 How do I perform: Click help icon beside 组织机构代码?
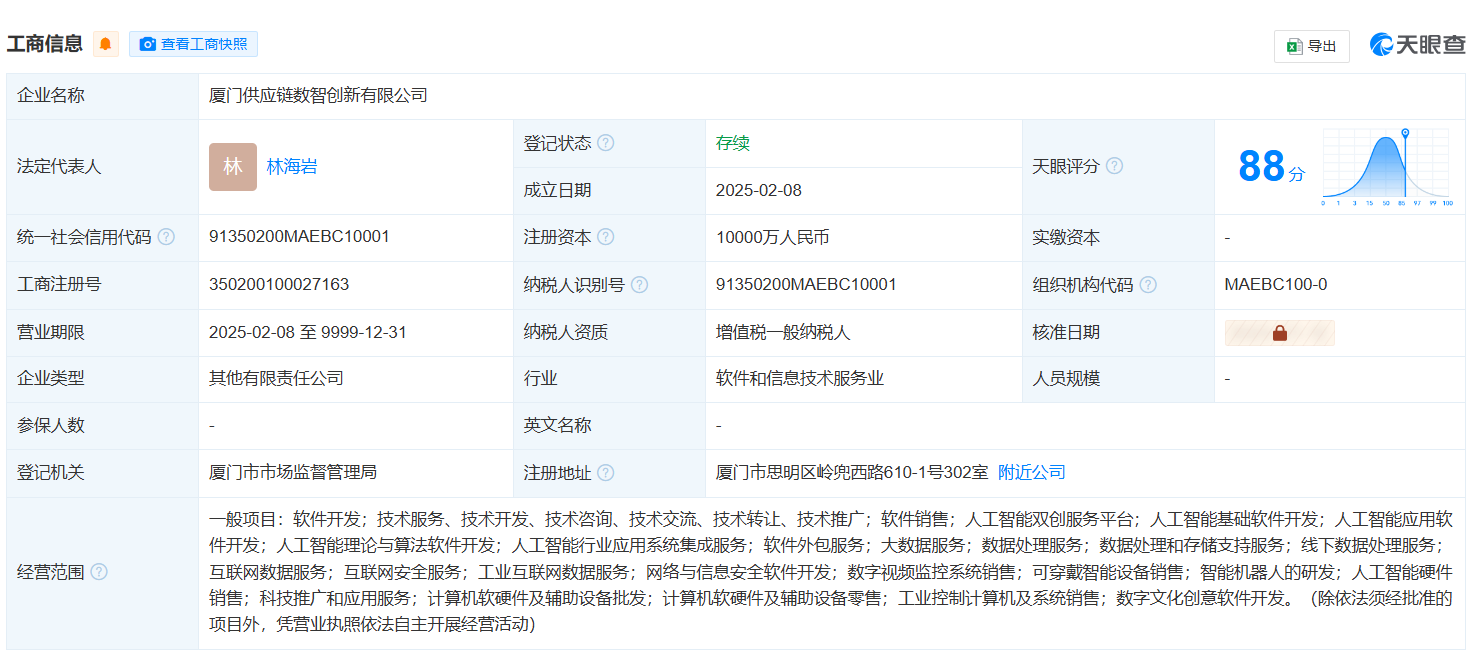1148,285
